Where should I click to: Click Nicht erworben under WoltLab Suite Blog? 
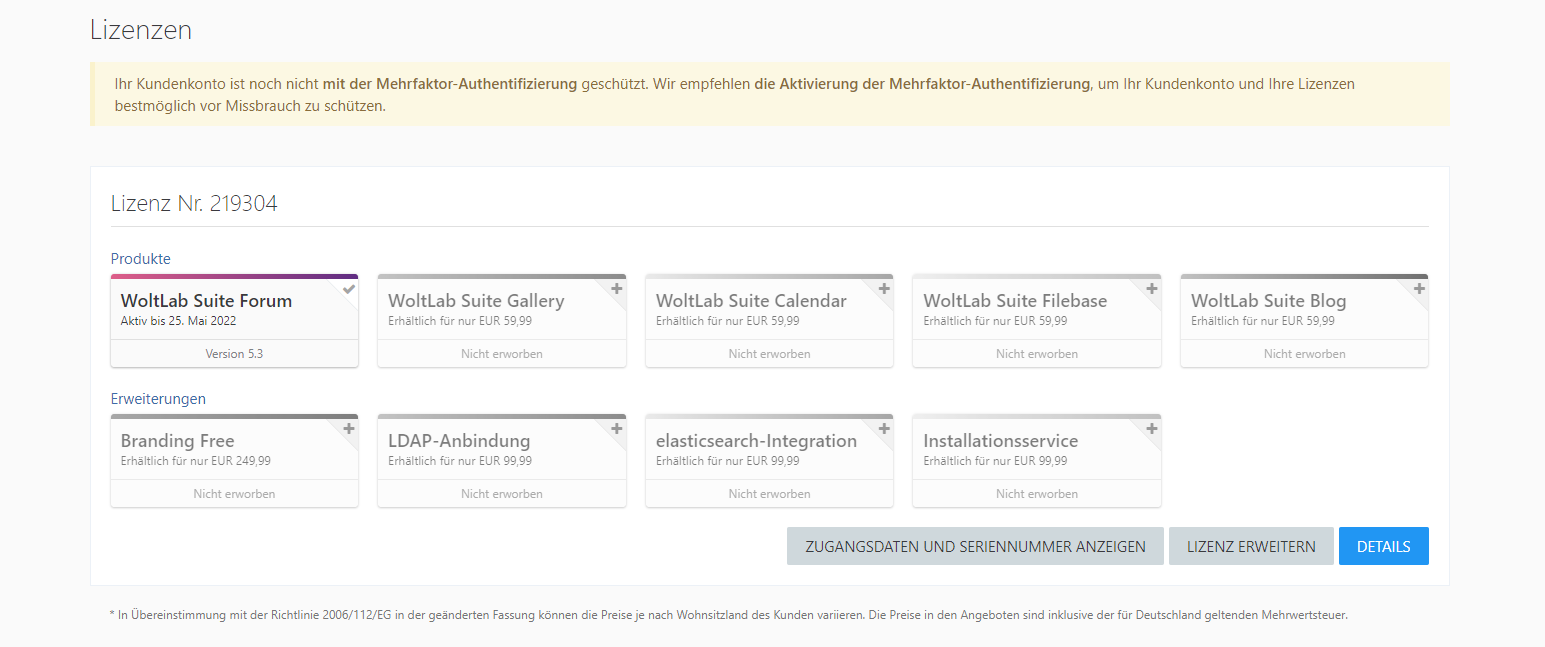tap(1304, 354)
